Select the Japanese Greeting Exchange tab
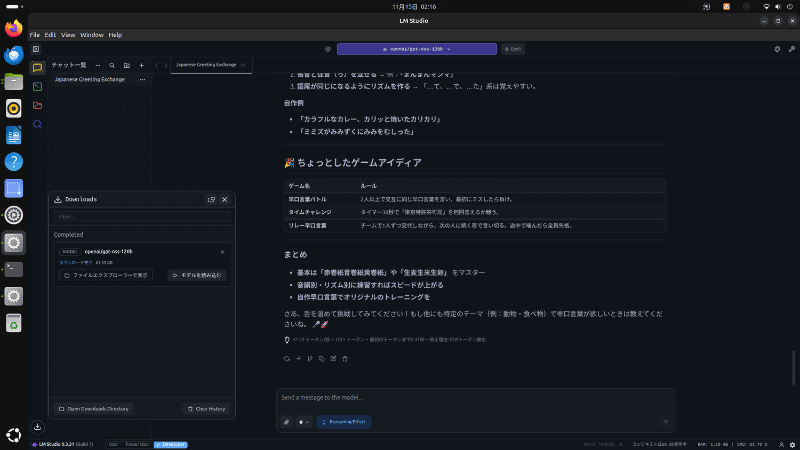 coord(211,65)
